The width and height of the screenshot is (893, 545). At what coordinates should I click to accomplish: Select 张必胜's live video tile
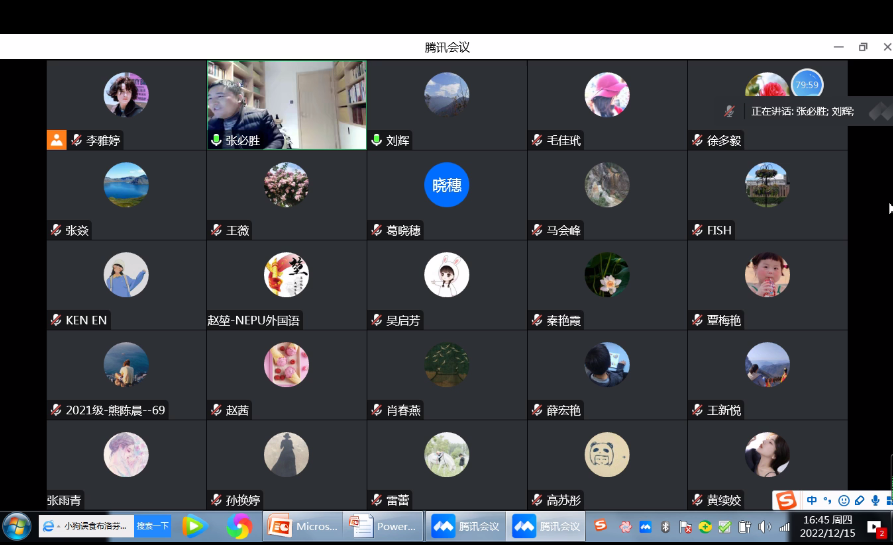pos(286,104)
